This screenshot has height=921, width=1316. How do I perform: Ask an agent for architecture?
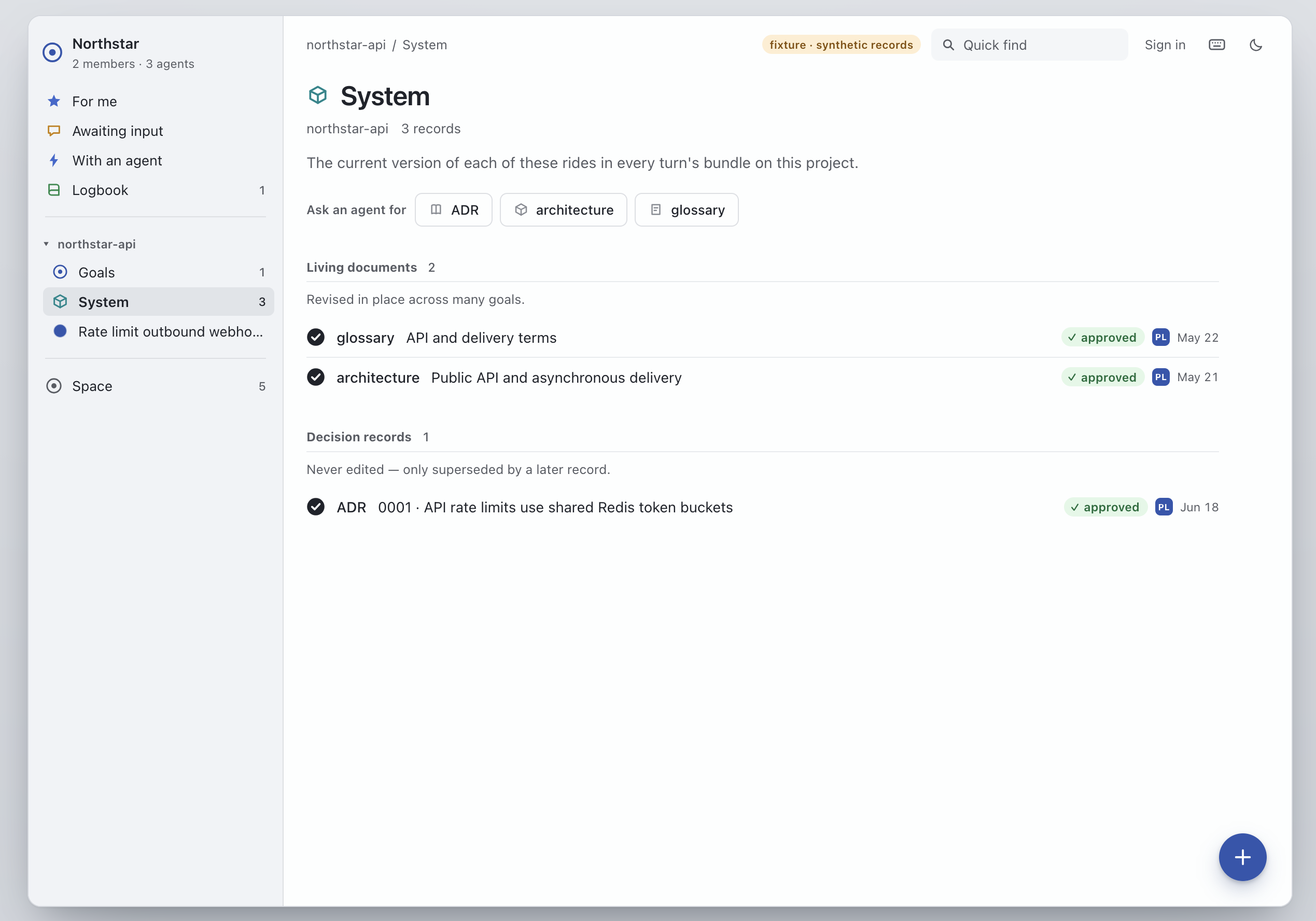(x=564, y=210)
